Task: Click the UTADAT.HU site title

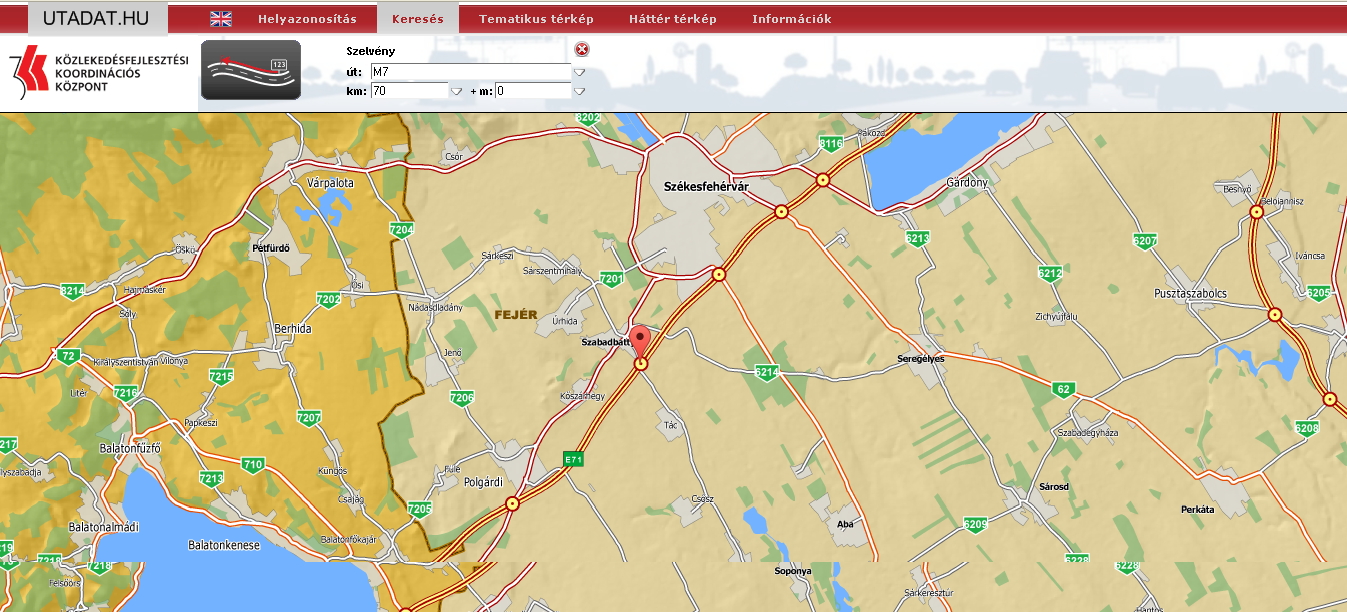Action: (96, 18)
